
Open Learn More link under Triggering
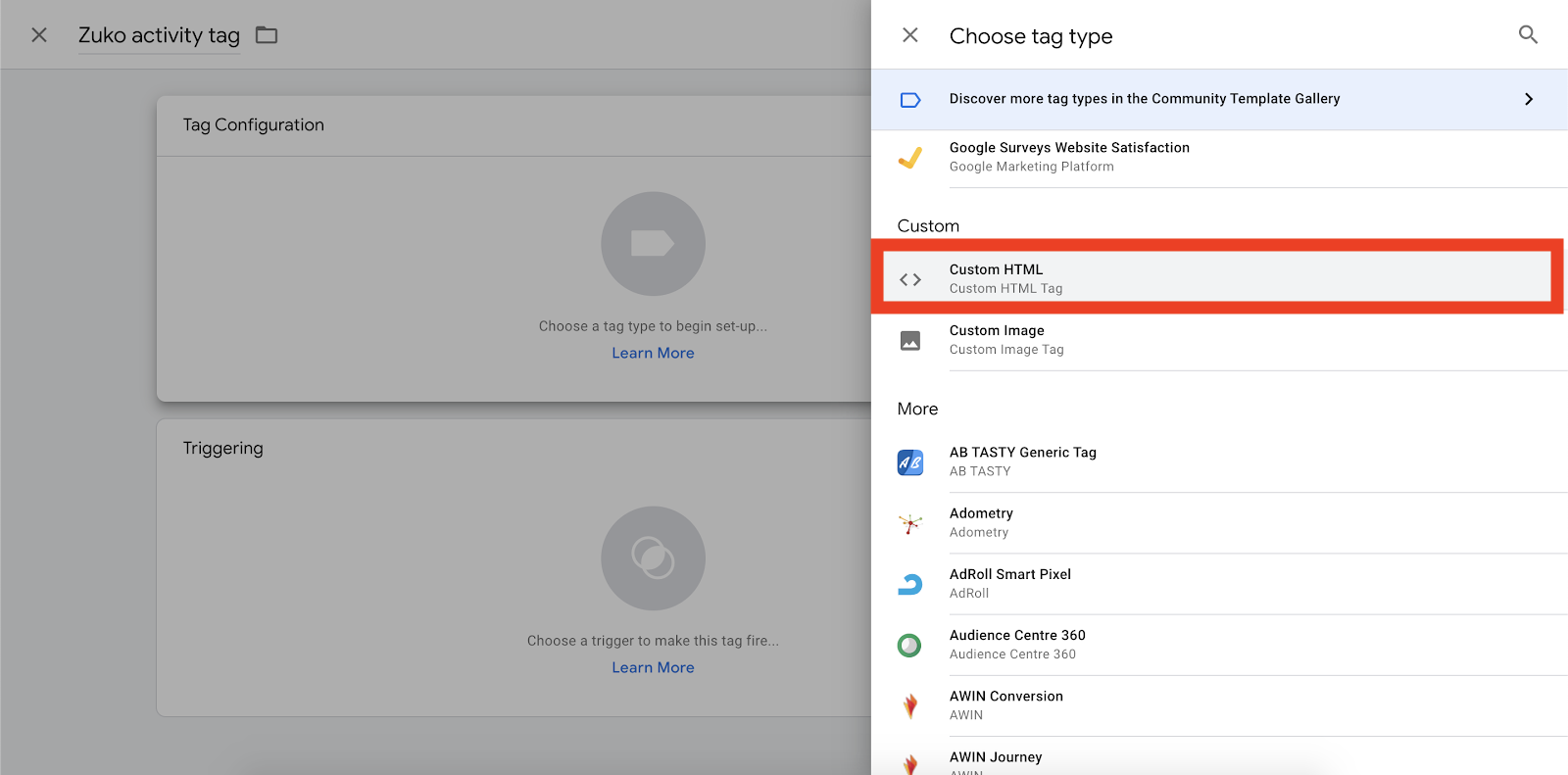point(653,667)
